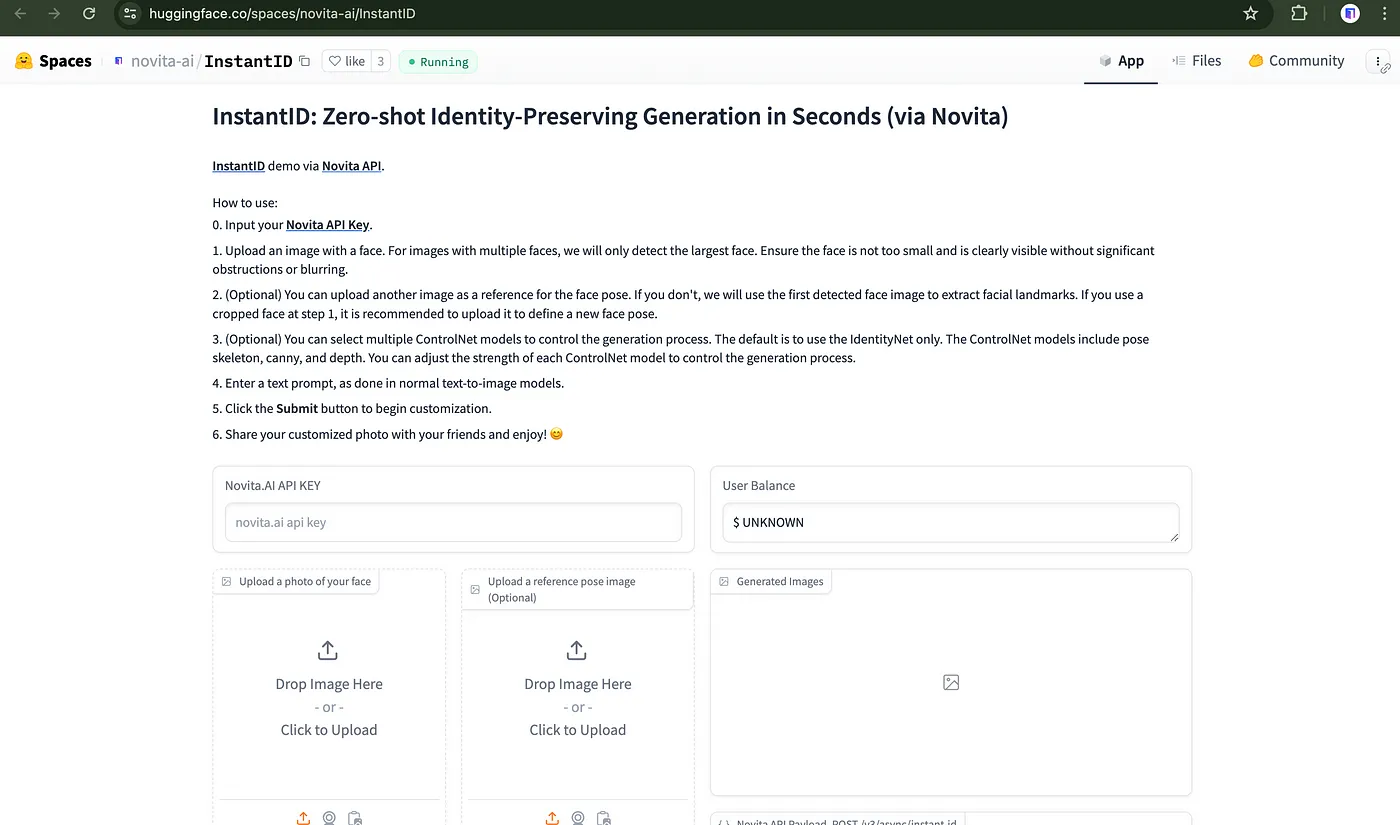Screen dimensions: 1400x825
Task: Follow the InstantID link in the demo description
Action: tap(238, 166)
